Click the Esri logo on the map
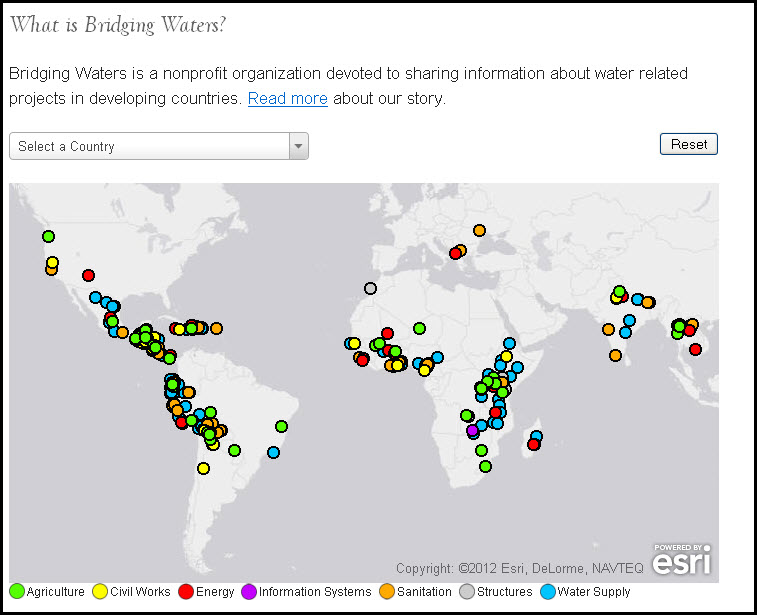Viewport: 757px width, 615px height. pos(682,559)
